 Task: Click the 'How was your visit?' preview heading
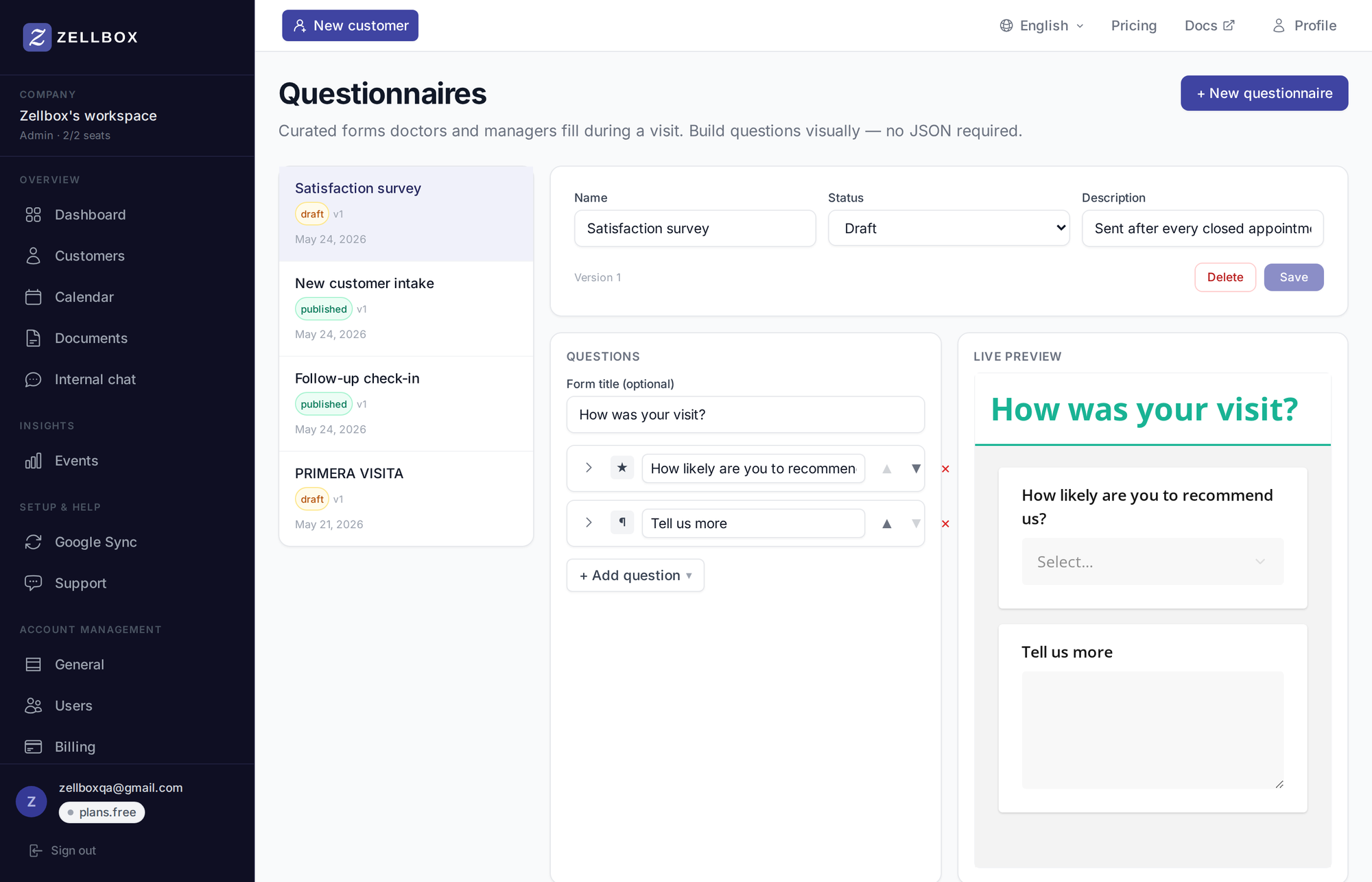[1144, 409]
